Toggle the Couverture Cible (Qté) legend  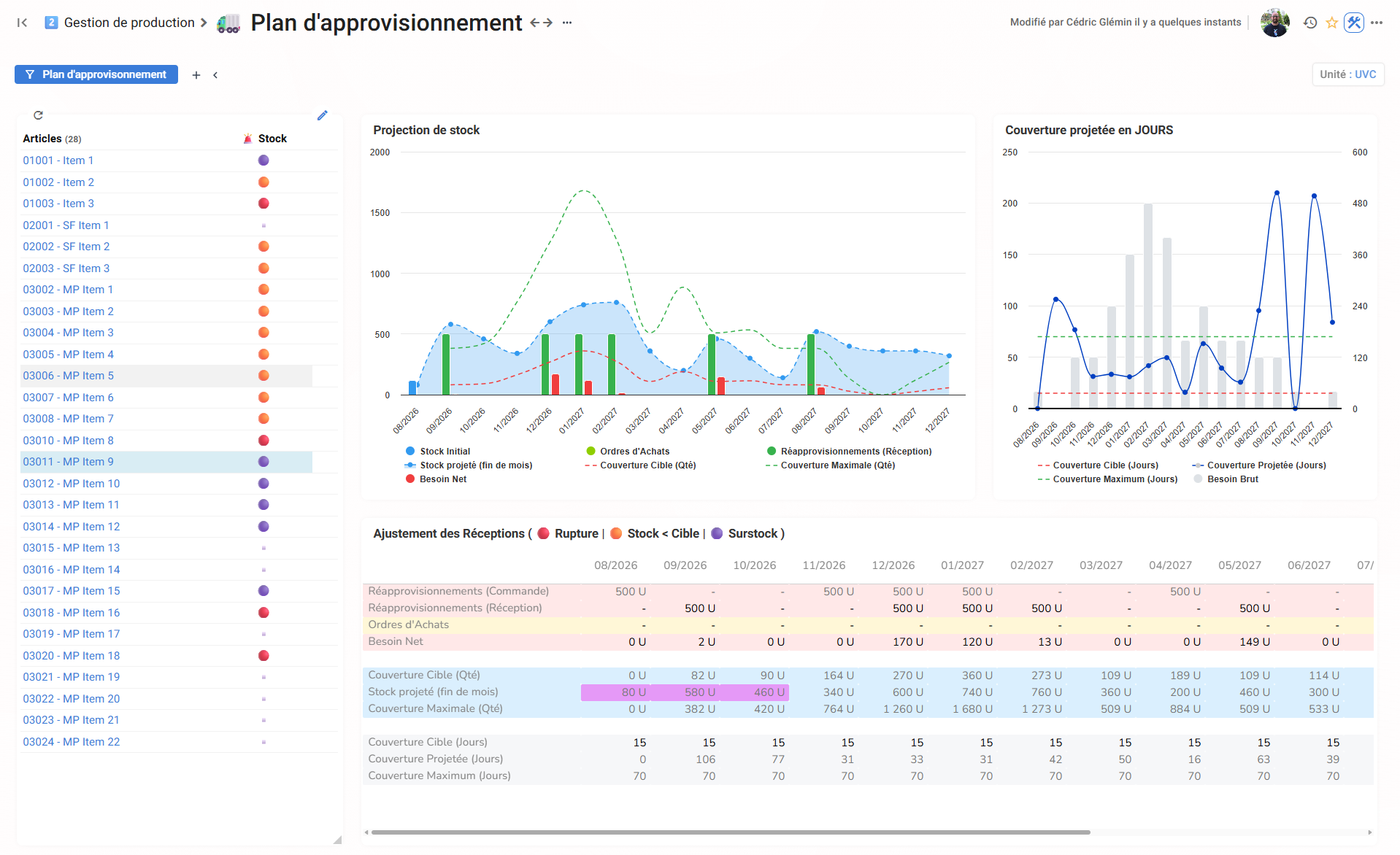point(641,465)
